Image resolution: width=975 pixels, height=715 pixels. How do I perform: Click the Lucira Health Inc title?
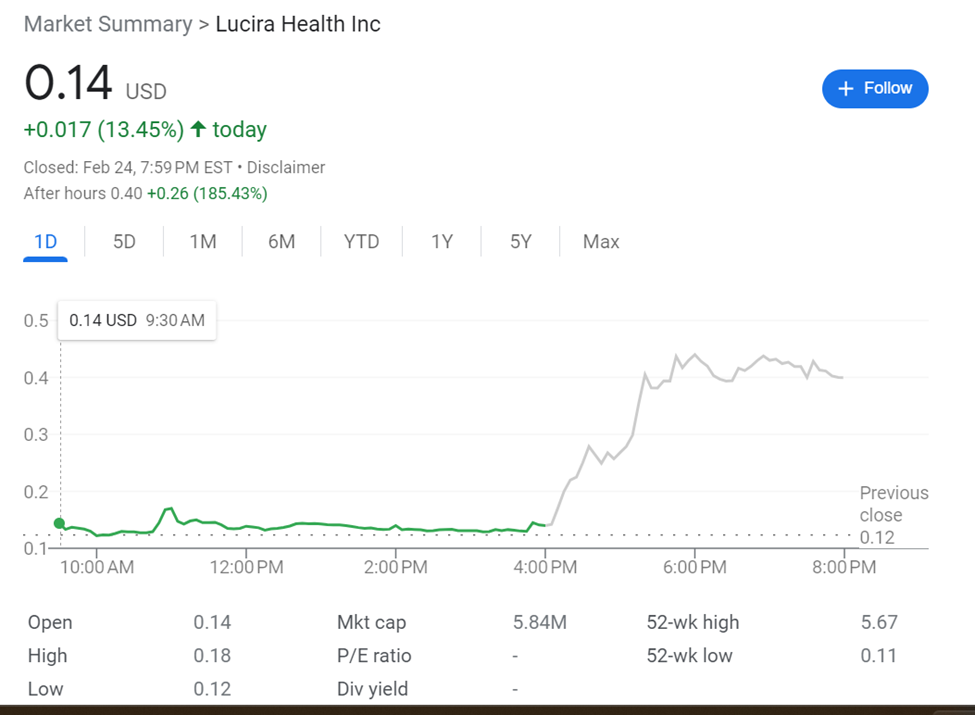coord(298,24)
